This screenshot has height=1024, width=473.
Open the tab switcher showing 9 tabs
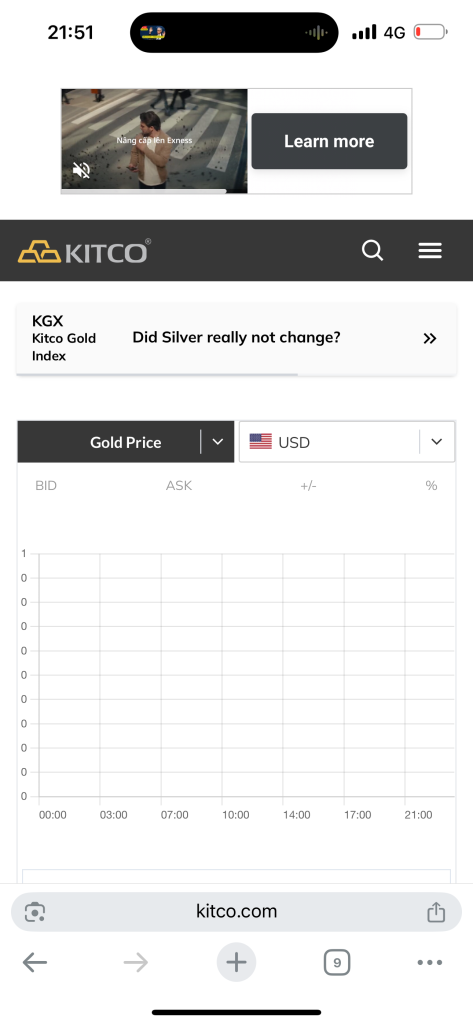pyautogui.click(x=337, y=962)
